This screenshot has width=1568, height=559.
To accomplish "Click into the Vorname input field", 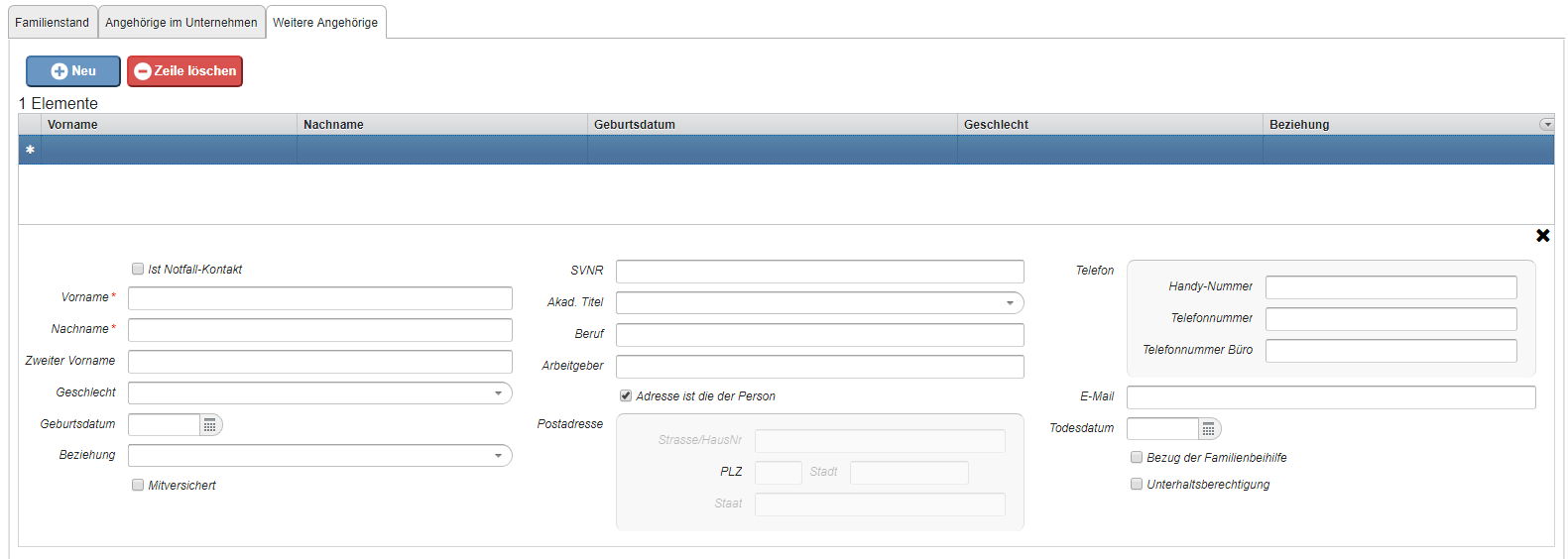I will pyautogui.click(x=319, y=298).
